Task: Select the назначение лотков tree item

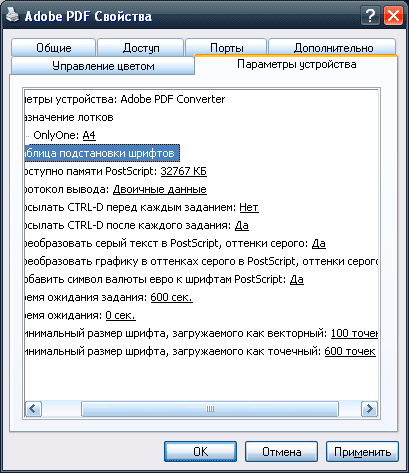Action: coord(69,117)
